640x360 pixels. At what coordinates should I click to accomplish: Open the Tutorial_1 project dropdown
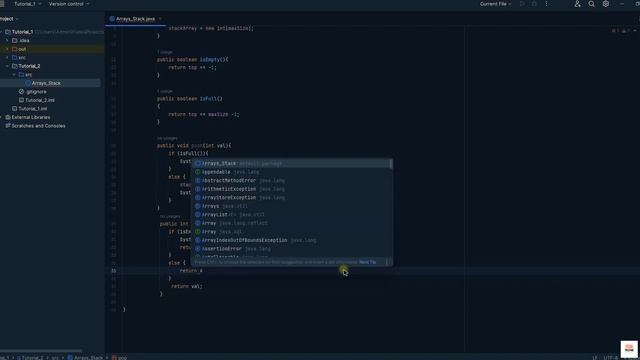pyautogui.click(x=27, y=4)
